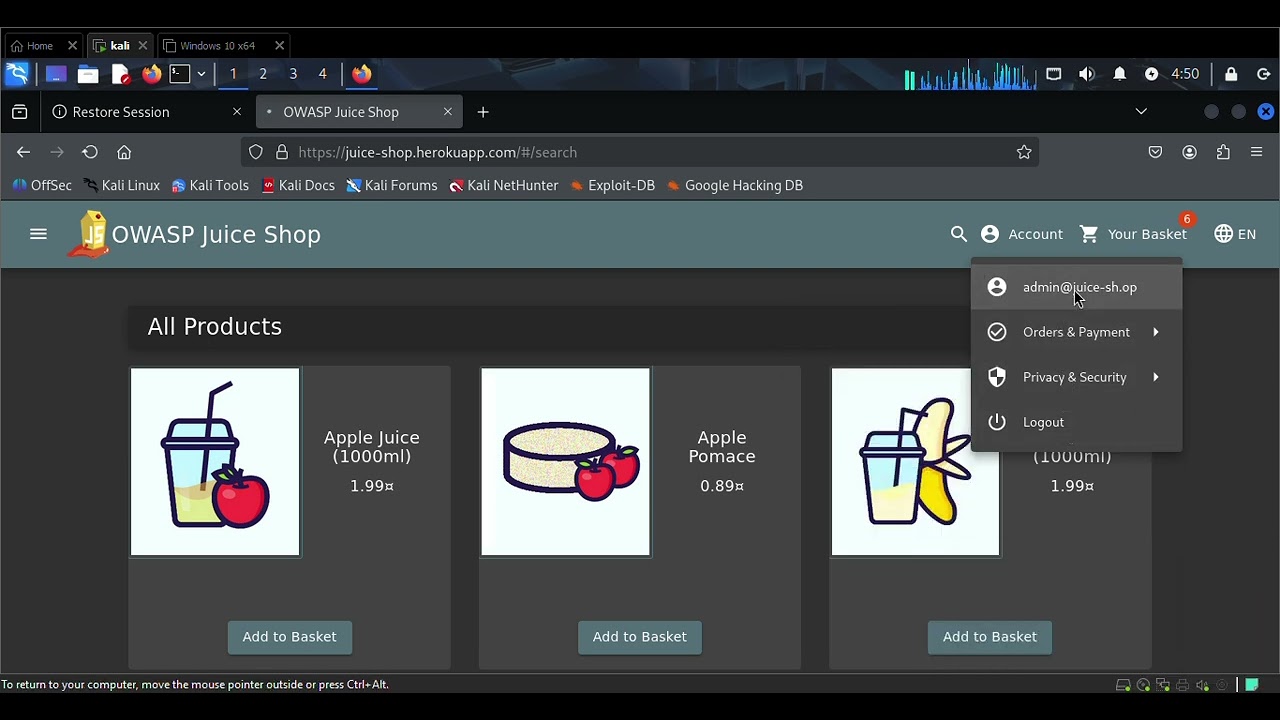
Task: Switch to workspace 3
Action: pyautogui.click(x=293, y=74)
